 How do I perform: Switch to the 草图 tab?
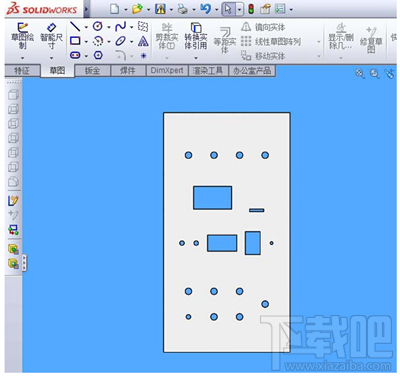click(x=57, y=71)
